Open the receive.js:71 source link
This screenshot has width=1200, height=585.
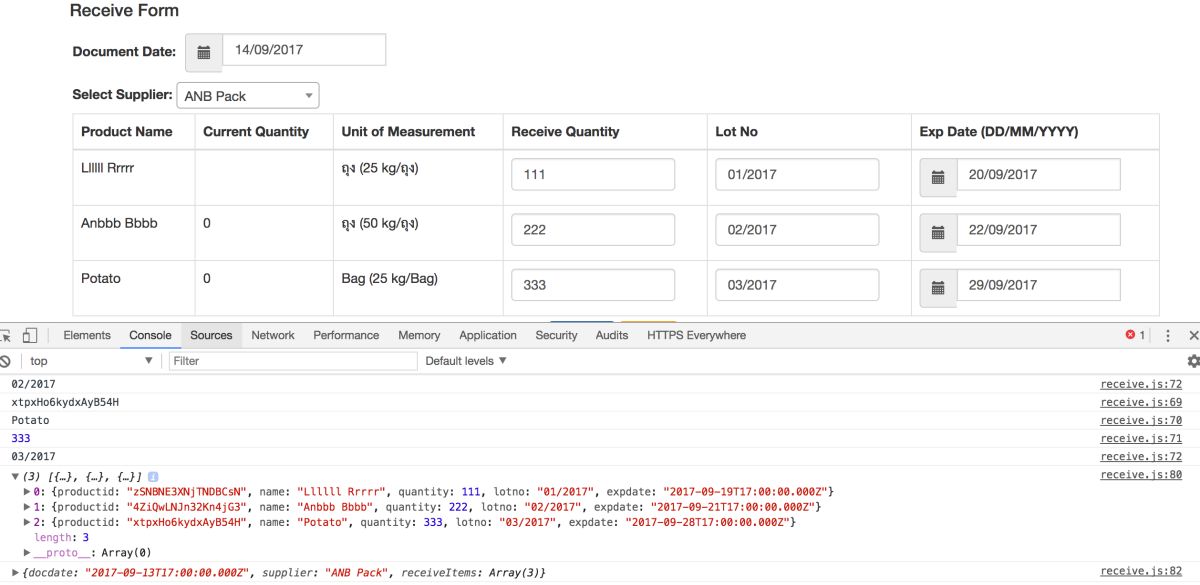[x=1141, y=438]
